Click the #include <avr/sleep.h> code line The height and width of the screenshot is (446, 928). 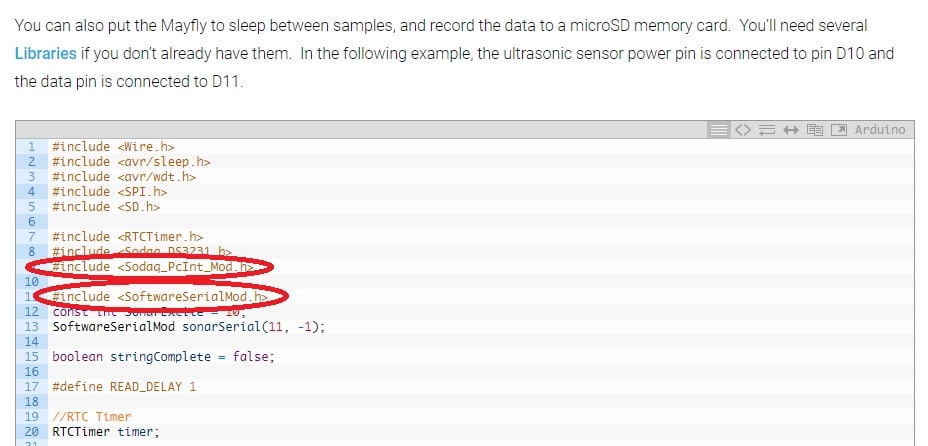131,161
